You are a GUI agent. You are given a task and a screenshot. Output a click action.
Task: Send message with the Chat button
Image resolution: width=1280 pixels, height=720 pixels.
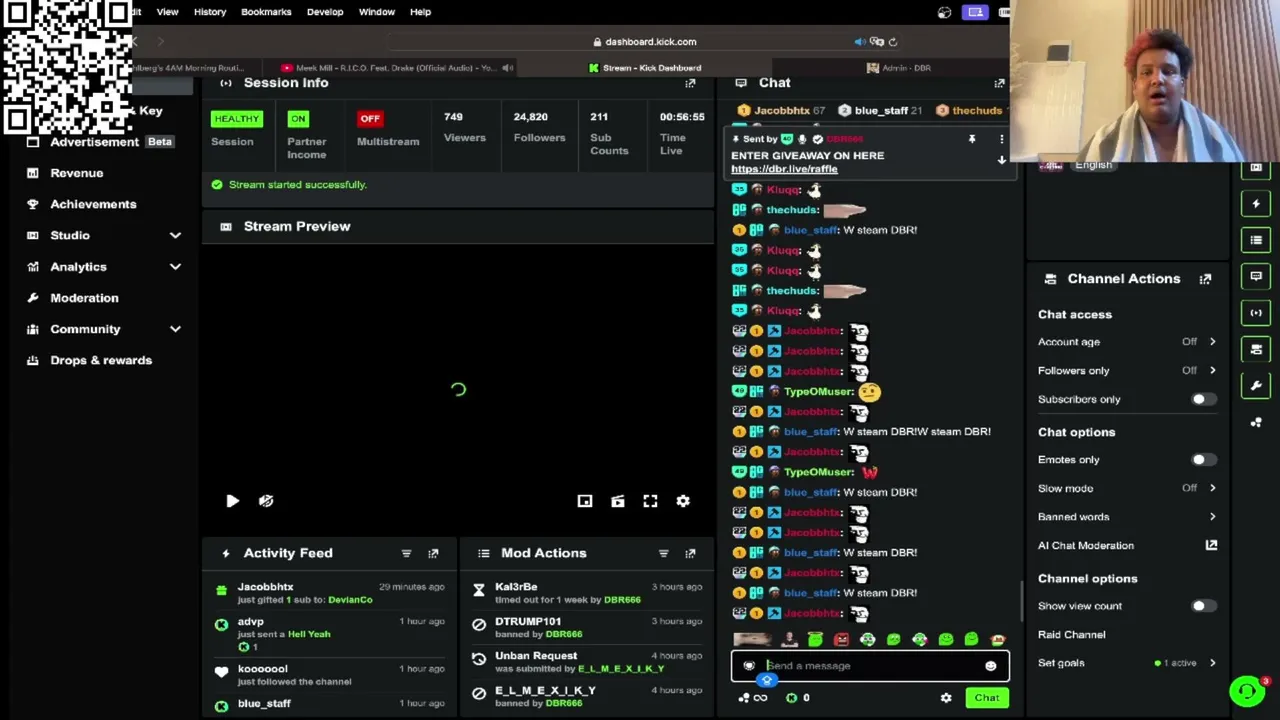[x=987, y=698]
